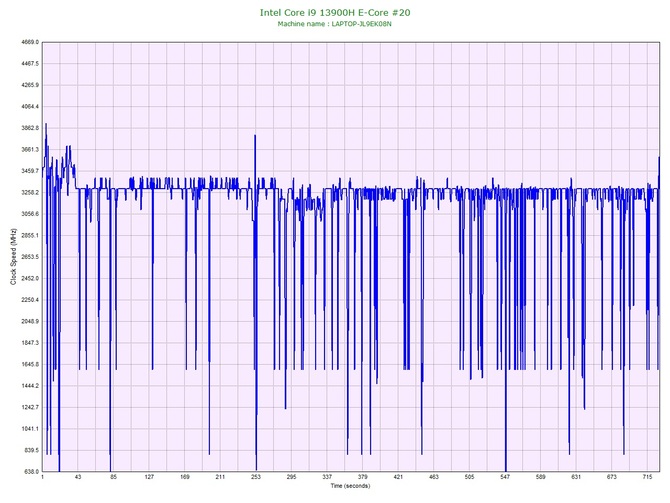Image resolution: width=670 pixels, height=503 pixels.
Task: Click the 3661.3 y-axis value
Action: (30, 150)
